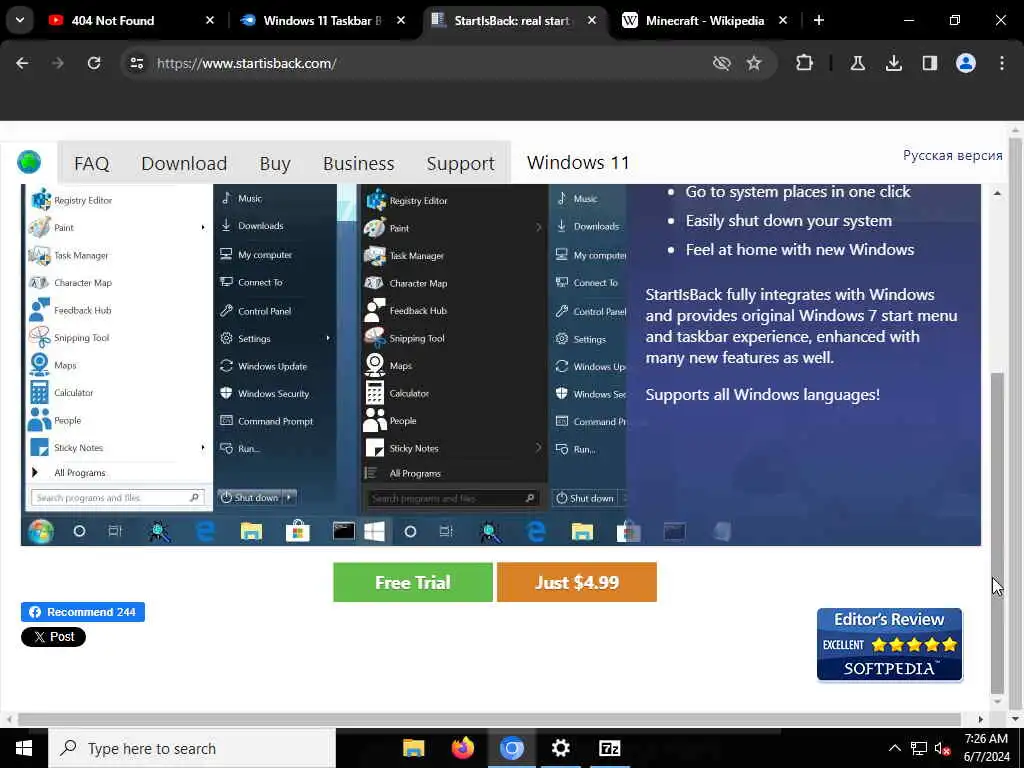Screen dimensions: 1024x768
Task: Click the horizontal scrollbar at page bottom
Action: pos(488,719)
